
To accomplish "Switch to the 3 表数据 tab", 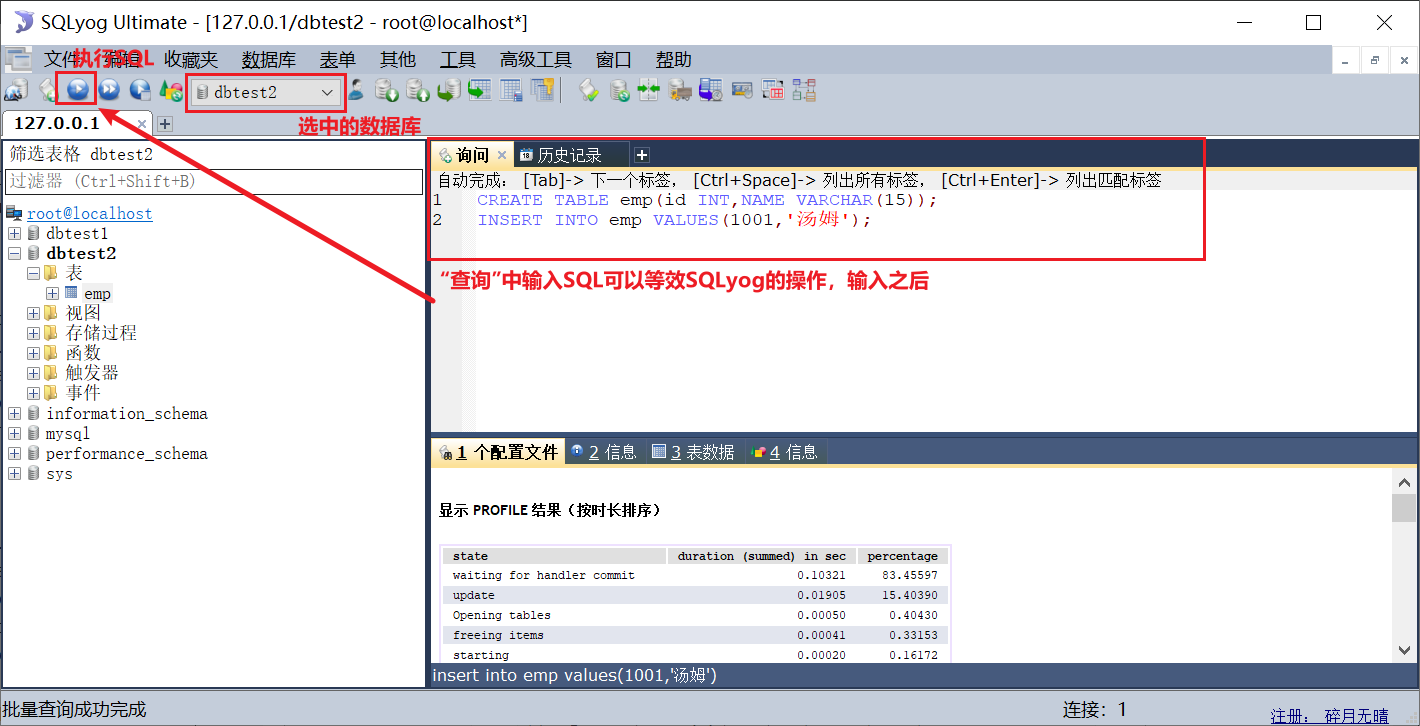I will click(x=693, y=452).
